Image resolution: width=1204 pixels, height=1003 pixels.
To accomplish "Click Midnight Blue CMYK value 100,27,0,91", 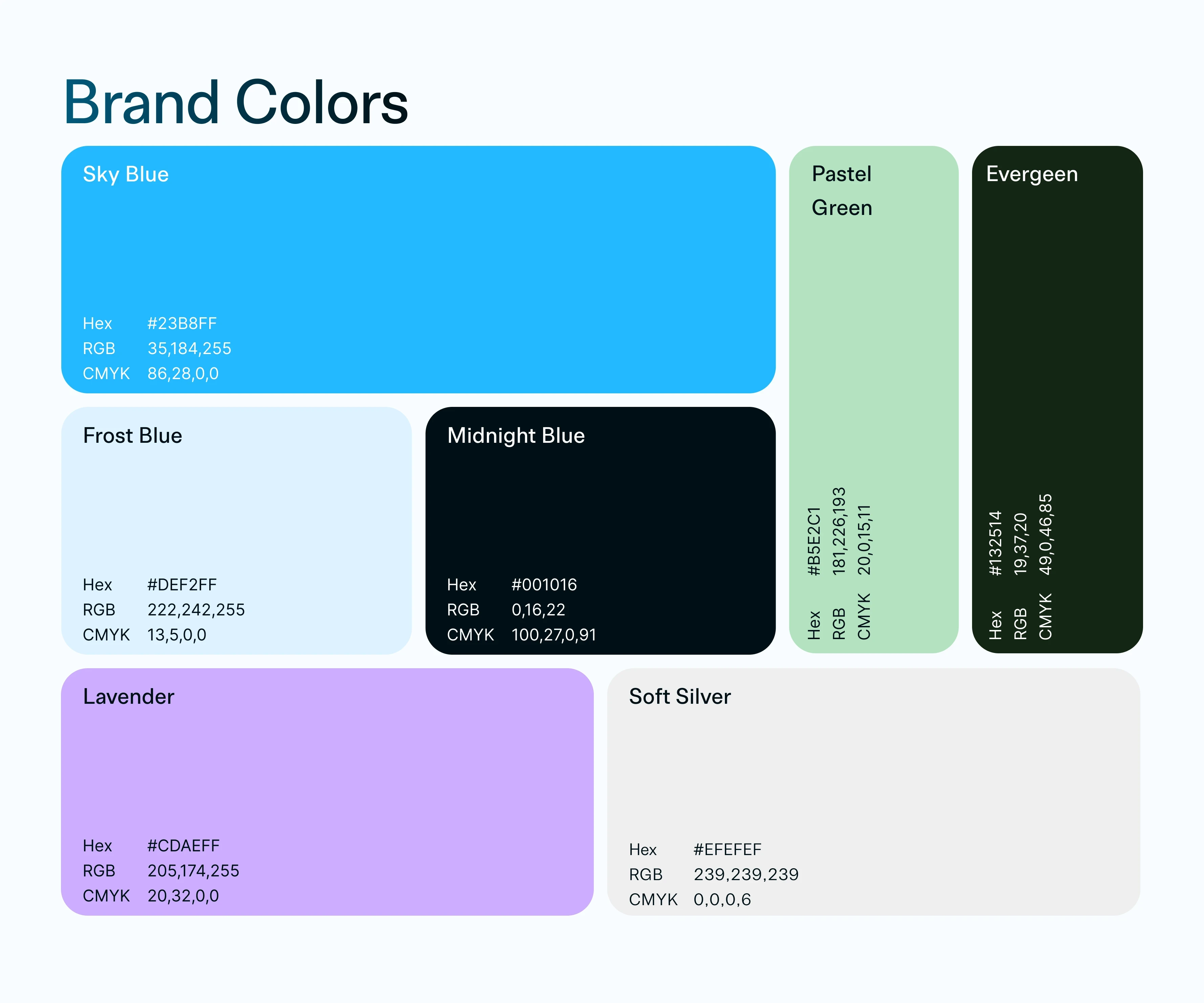I will pyautogui.click(x=554, y=635).
